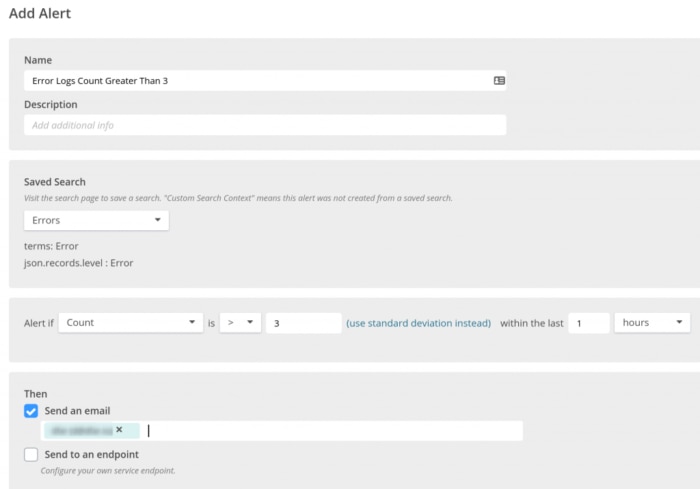
Task: Select the blurred email address chip
Action: pyautogui.click(x=78, y=430)
